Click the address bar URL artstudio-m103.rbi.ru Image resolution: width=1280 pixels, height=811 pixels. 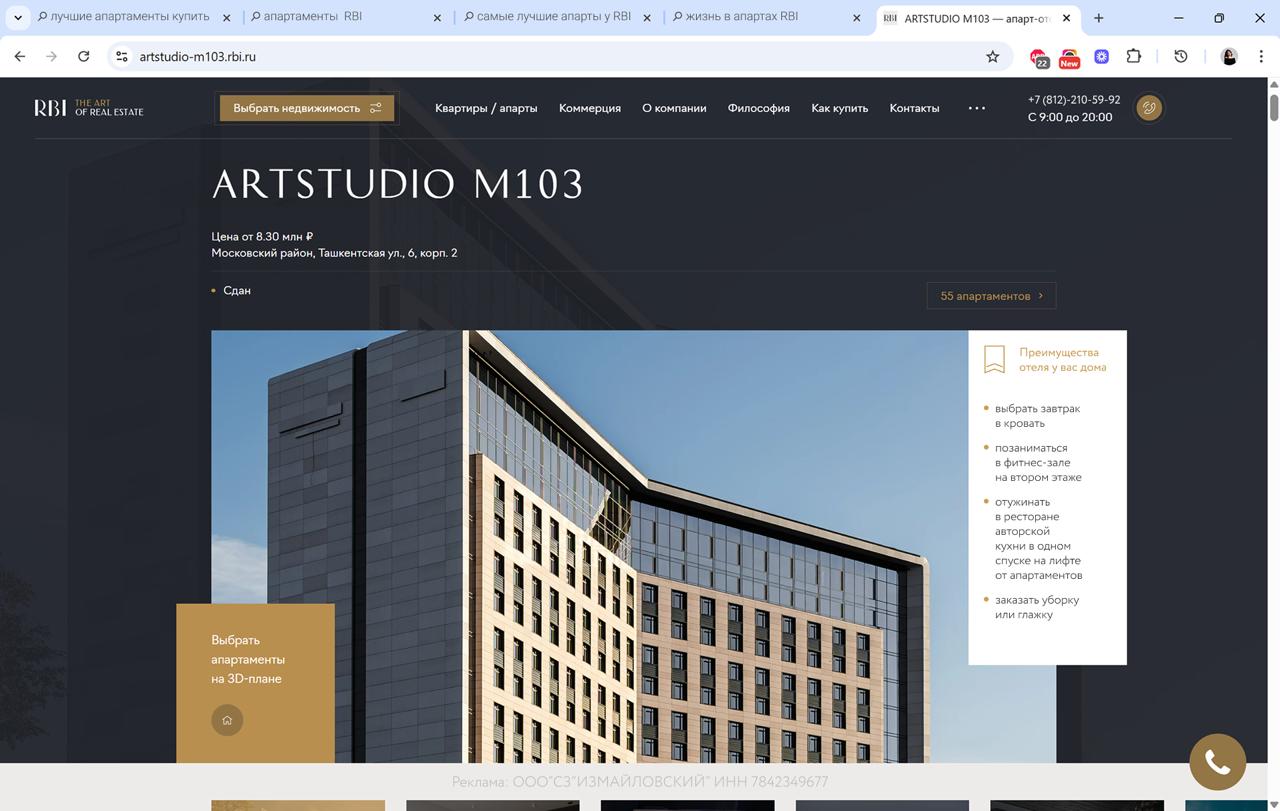point(198,57)
